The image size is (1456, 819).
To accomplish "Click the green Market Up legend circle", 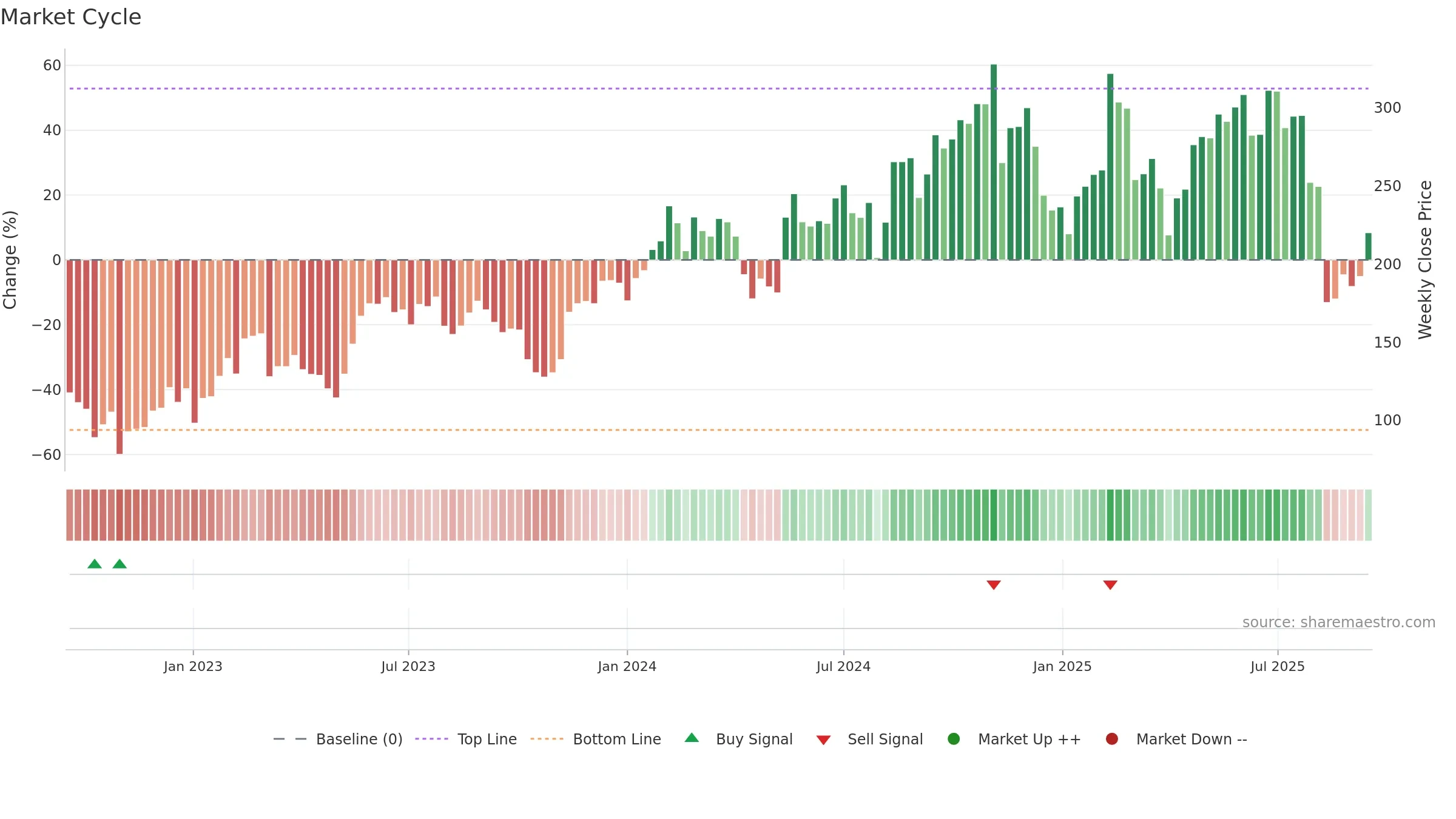I will [x=954, y=739].
